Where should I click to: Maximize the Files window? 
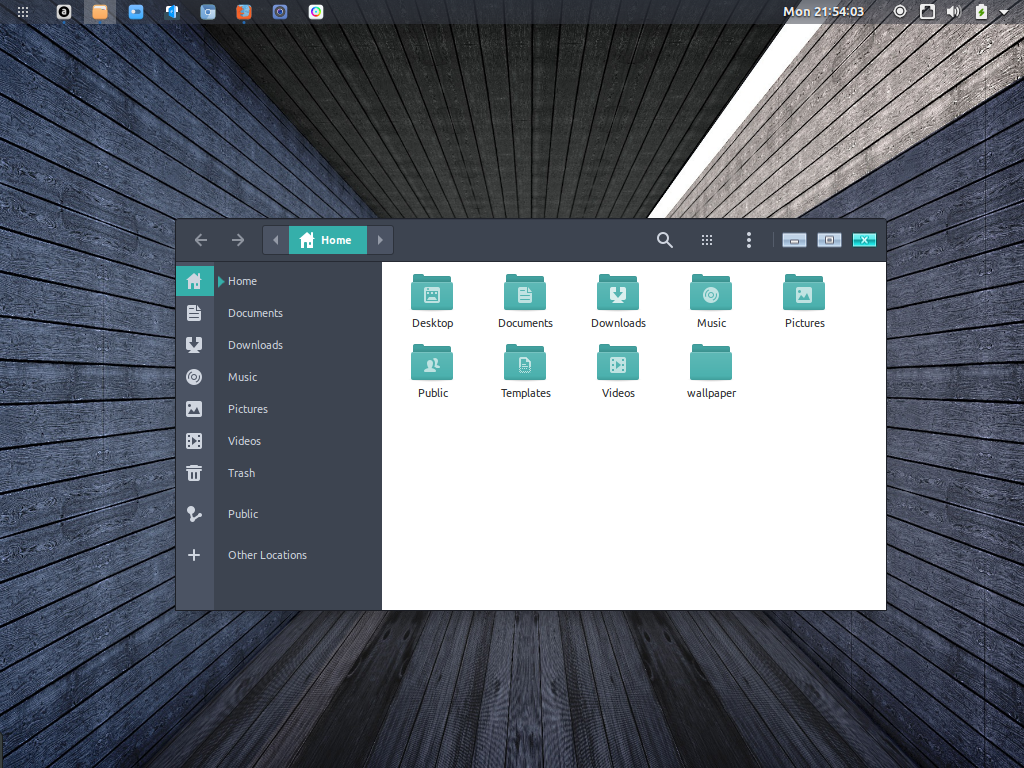829,240
